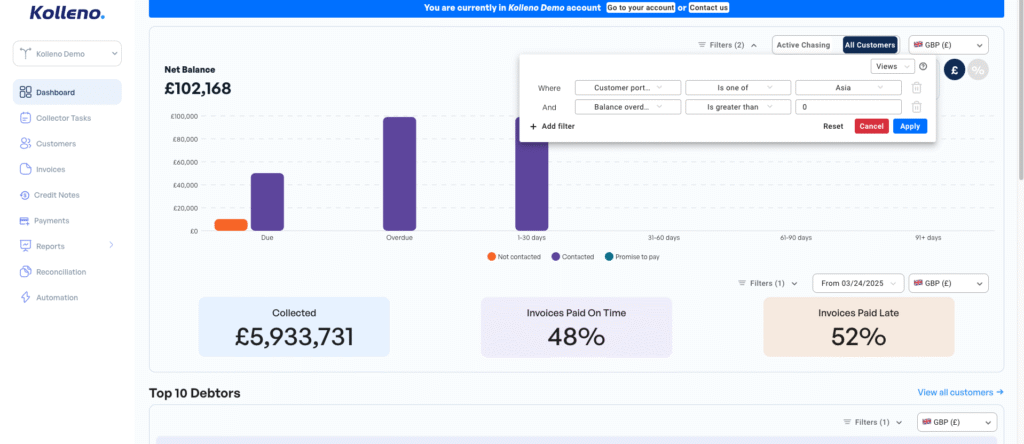
Task: Open Collector Tasks in the sidebar
Action: pos(62,118)
